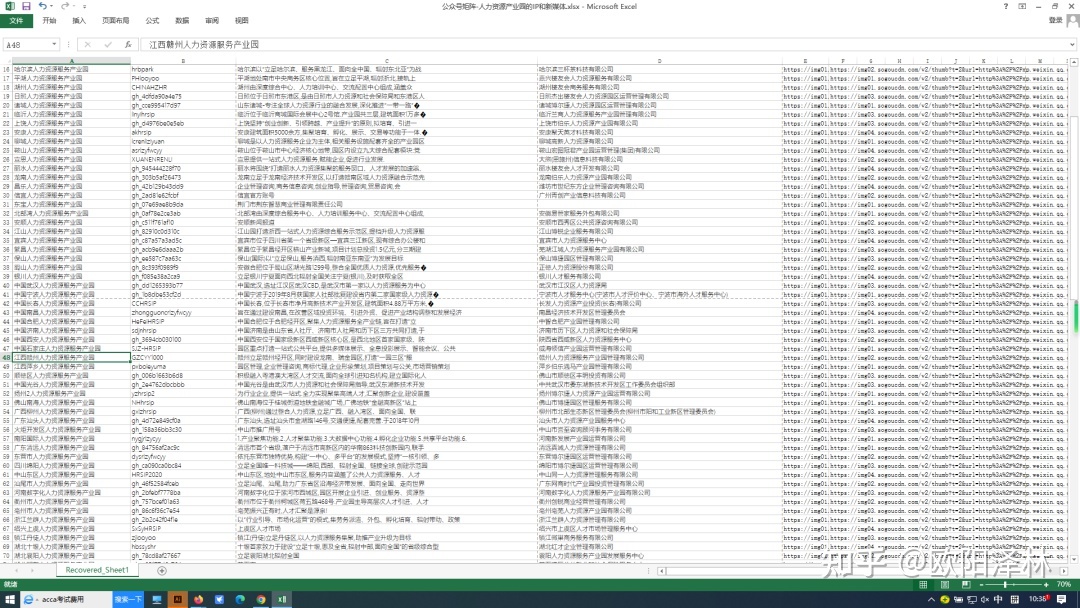This screenshot has width=1080, height=608.
Task: Switch to the 开始 ribbon tab
Action: (x=49, y=21)
